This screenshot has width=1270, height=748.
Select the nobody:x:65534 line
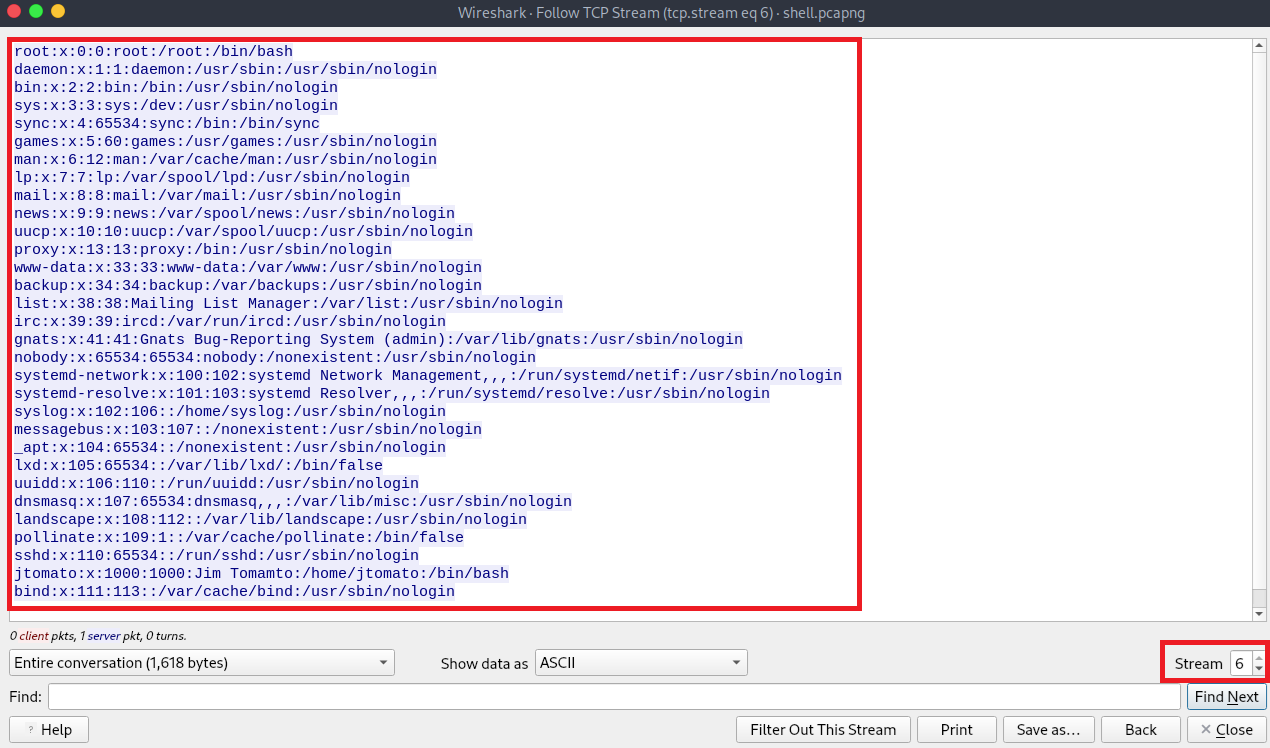[275, 357]
